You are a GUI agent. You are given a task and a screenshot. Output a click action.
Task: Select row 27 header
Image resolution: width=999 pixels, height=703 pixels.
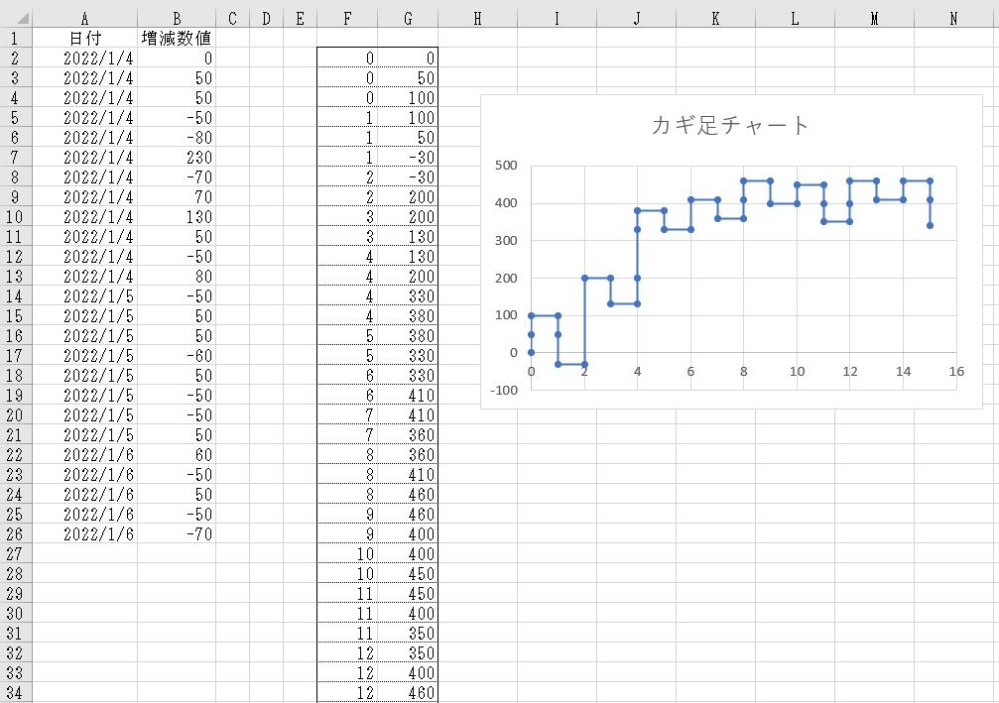click(x=15, y=553)
